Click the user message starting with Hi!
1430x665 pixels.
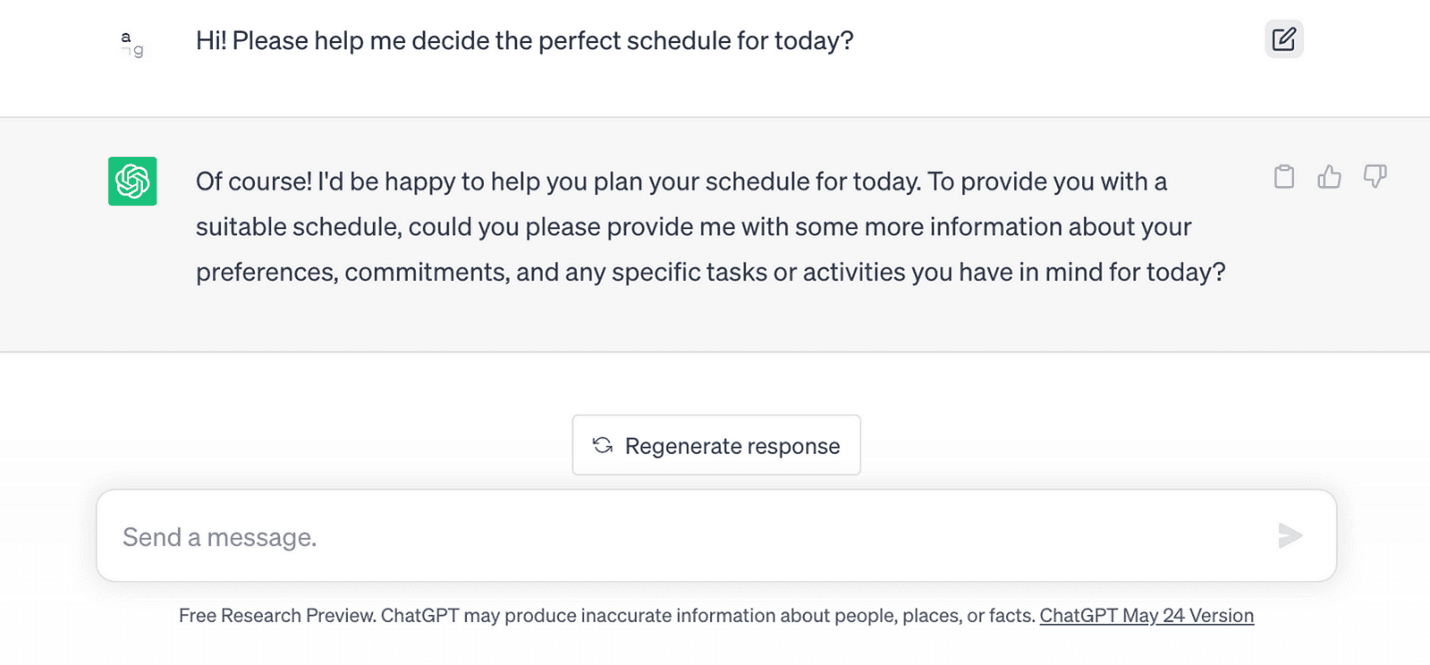[524, 42]
